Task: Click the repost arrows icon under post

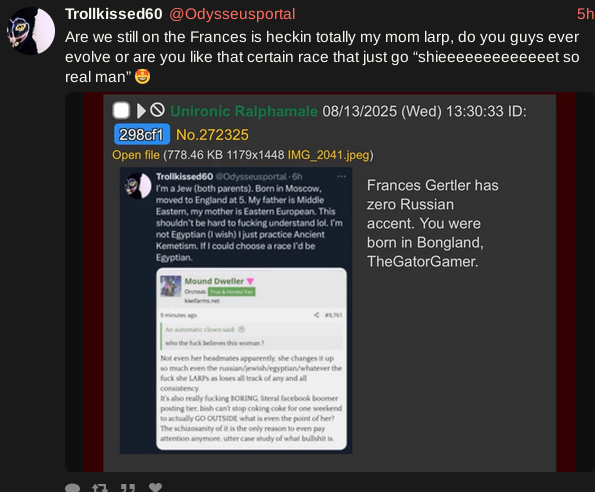Action: 100,488
